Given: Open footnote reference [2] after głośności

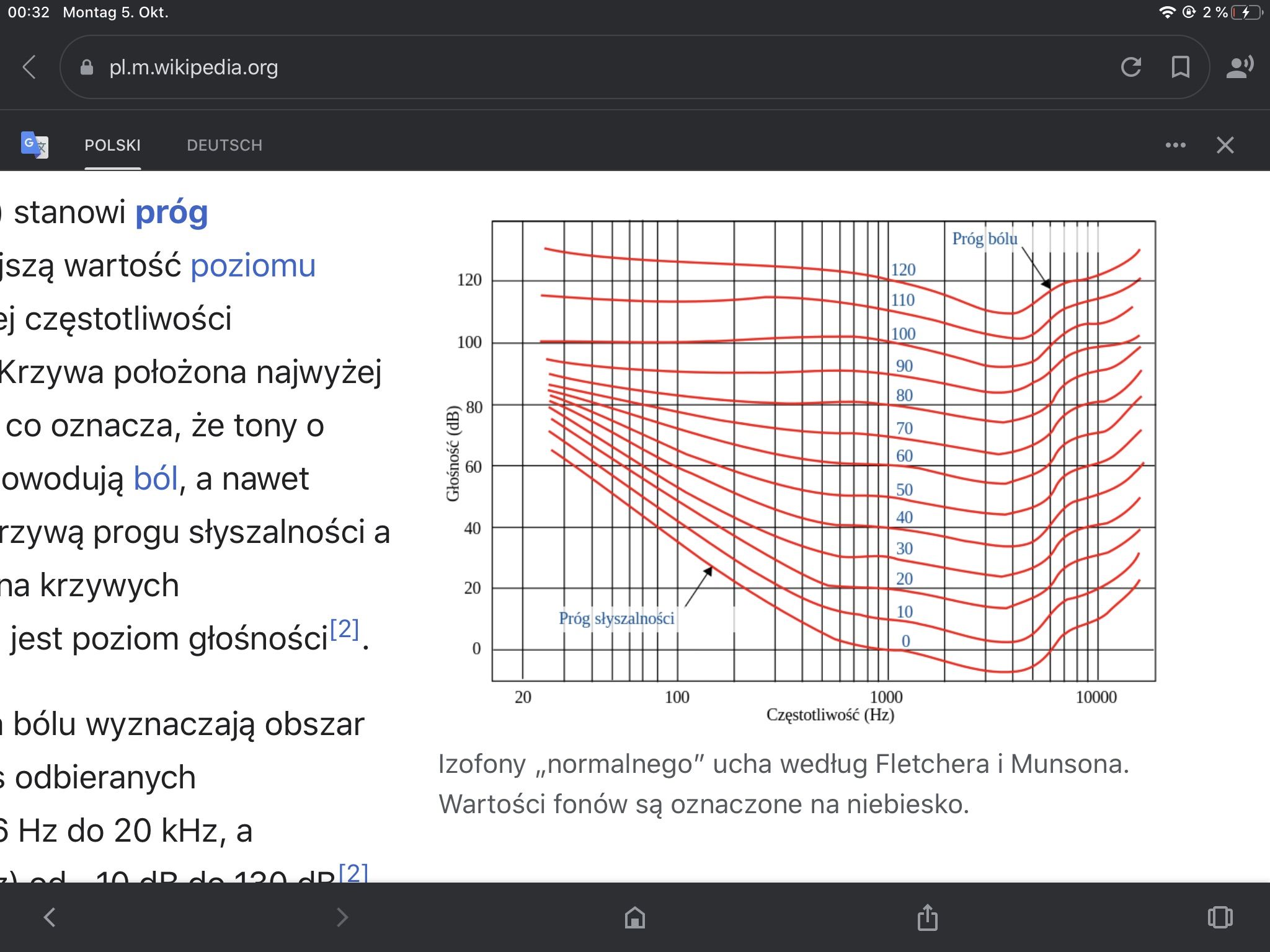Looking at the screenshot, I should coord(344,629).
